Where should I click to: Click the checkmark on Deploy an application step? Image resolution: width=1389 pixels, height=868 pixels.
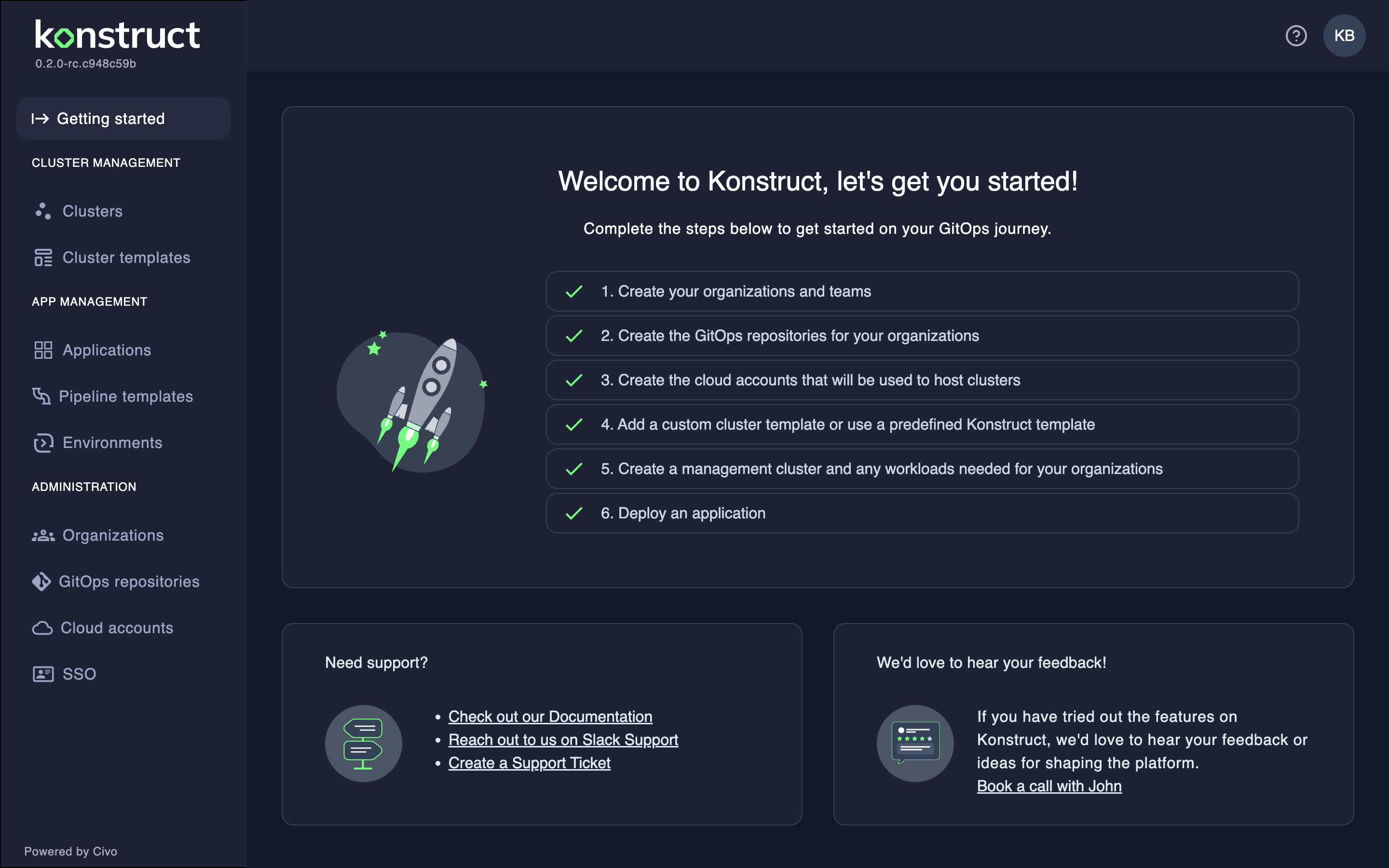tap(573, 513)
